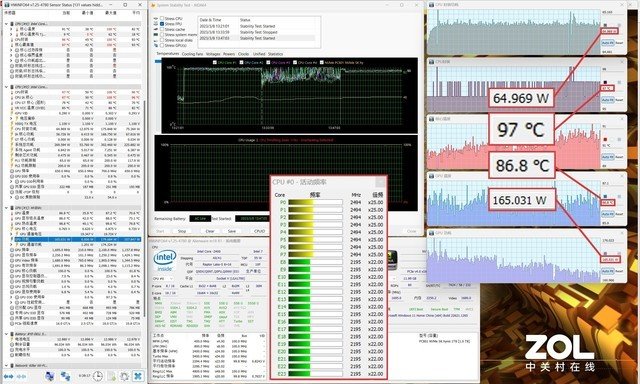Select the 'Stability Test Stopped' log entry

tap(257, 32)
